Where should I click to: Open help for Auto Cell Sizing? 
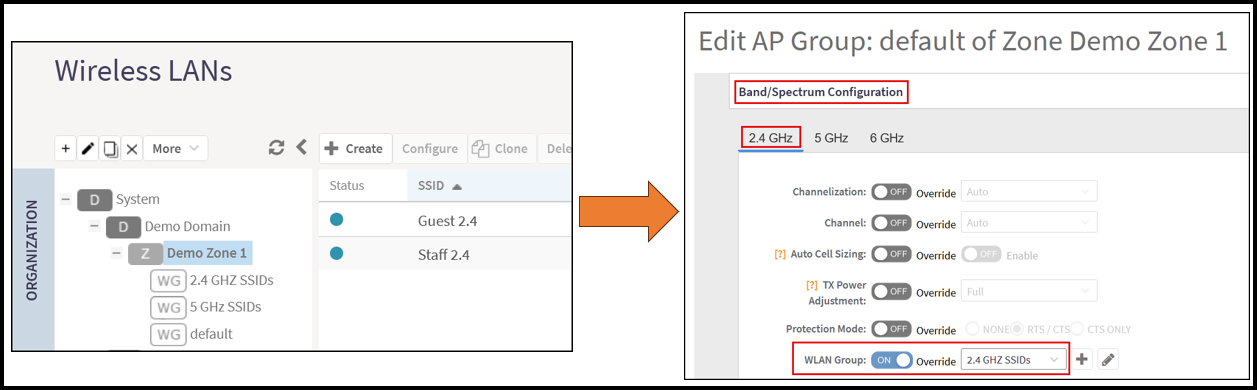coord(781,255)
